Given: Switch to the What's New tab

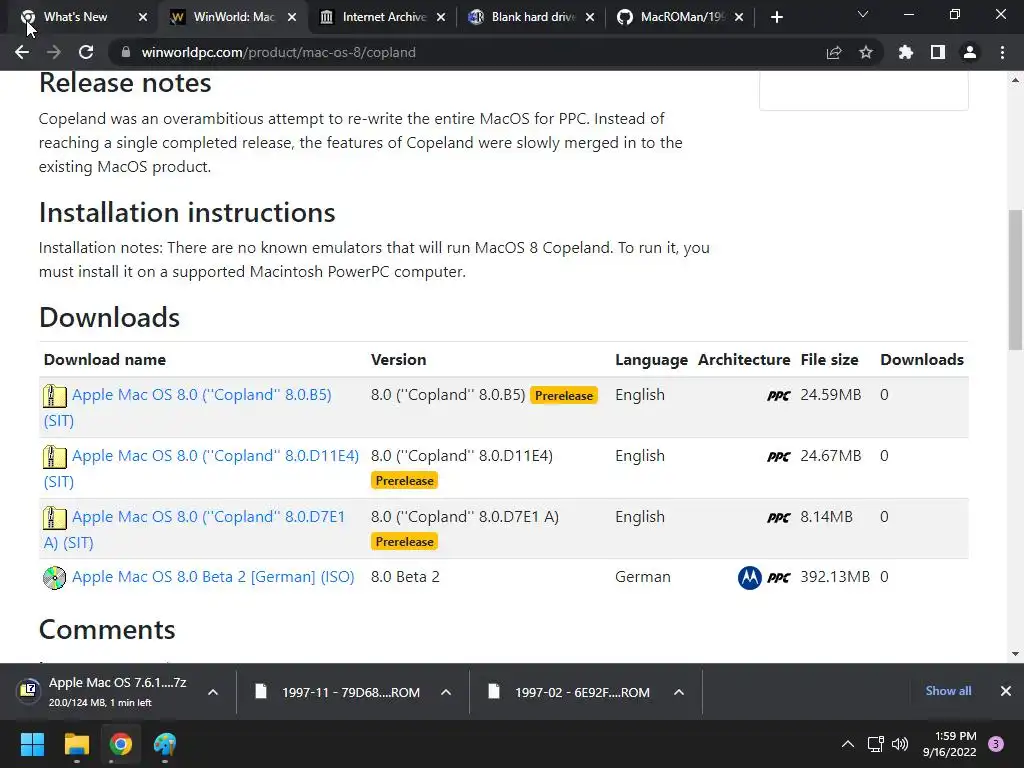Looking at the screenshot, I should (x=75, y=17).
